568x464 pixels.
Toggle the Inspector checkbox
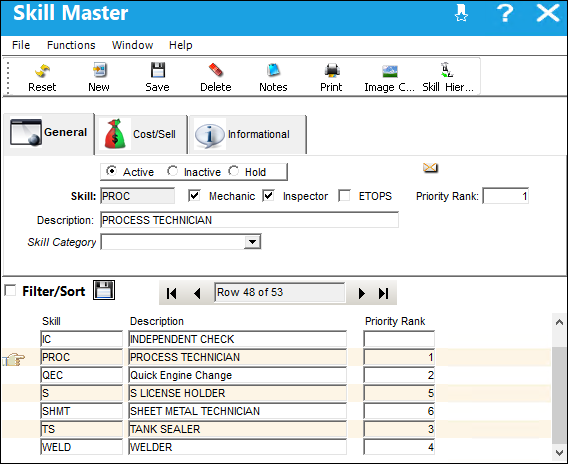pos(268,196)
